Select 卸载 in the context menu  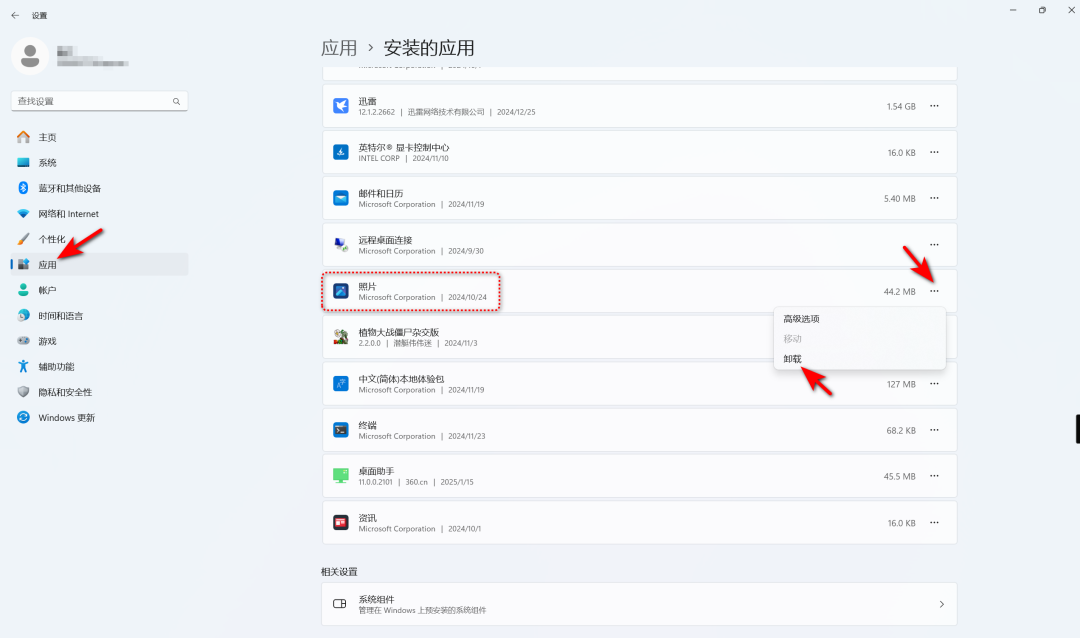tap(791, 358)
